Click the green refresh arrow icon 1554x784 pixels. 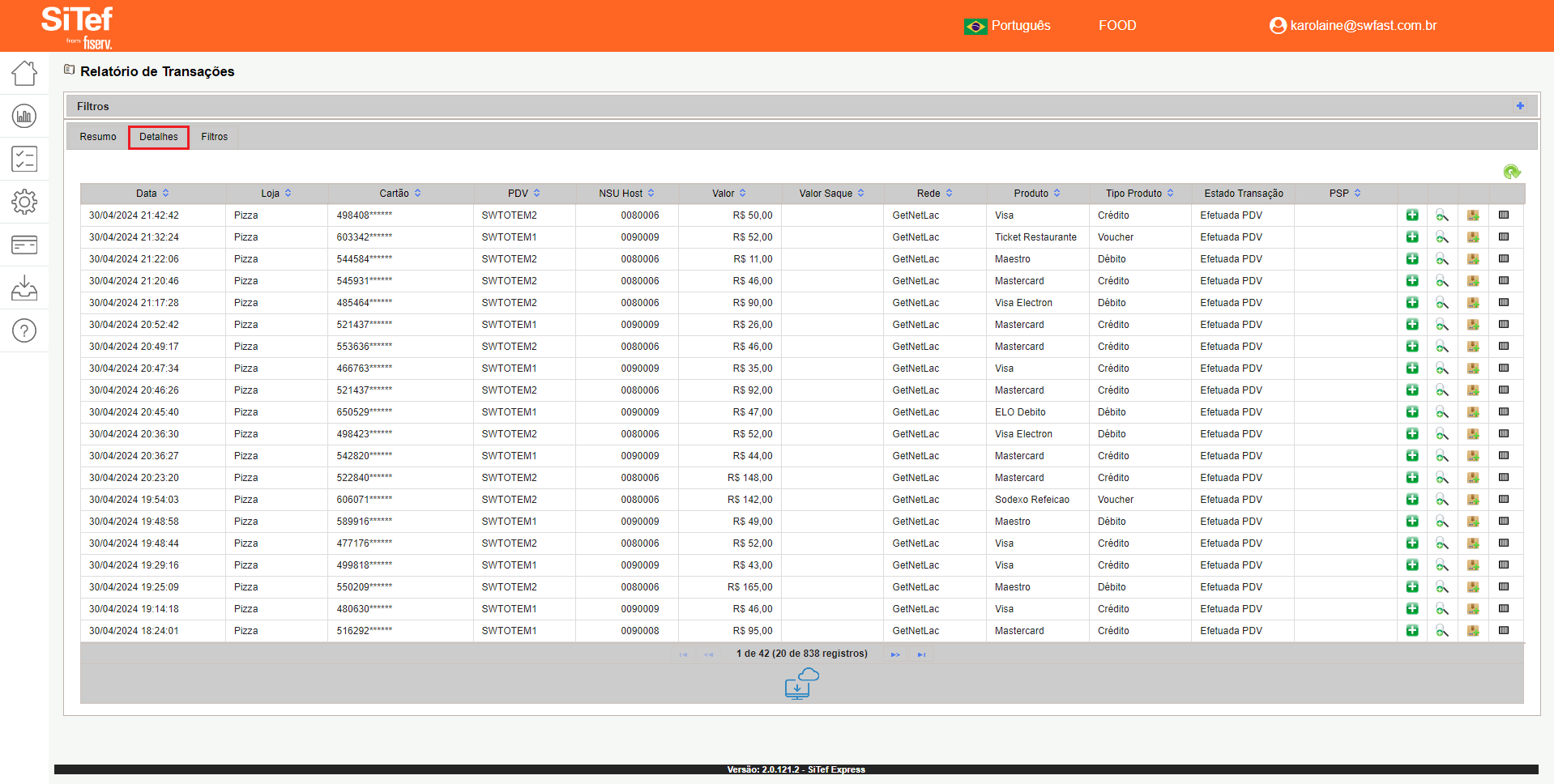[1512, 172]
